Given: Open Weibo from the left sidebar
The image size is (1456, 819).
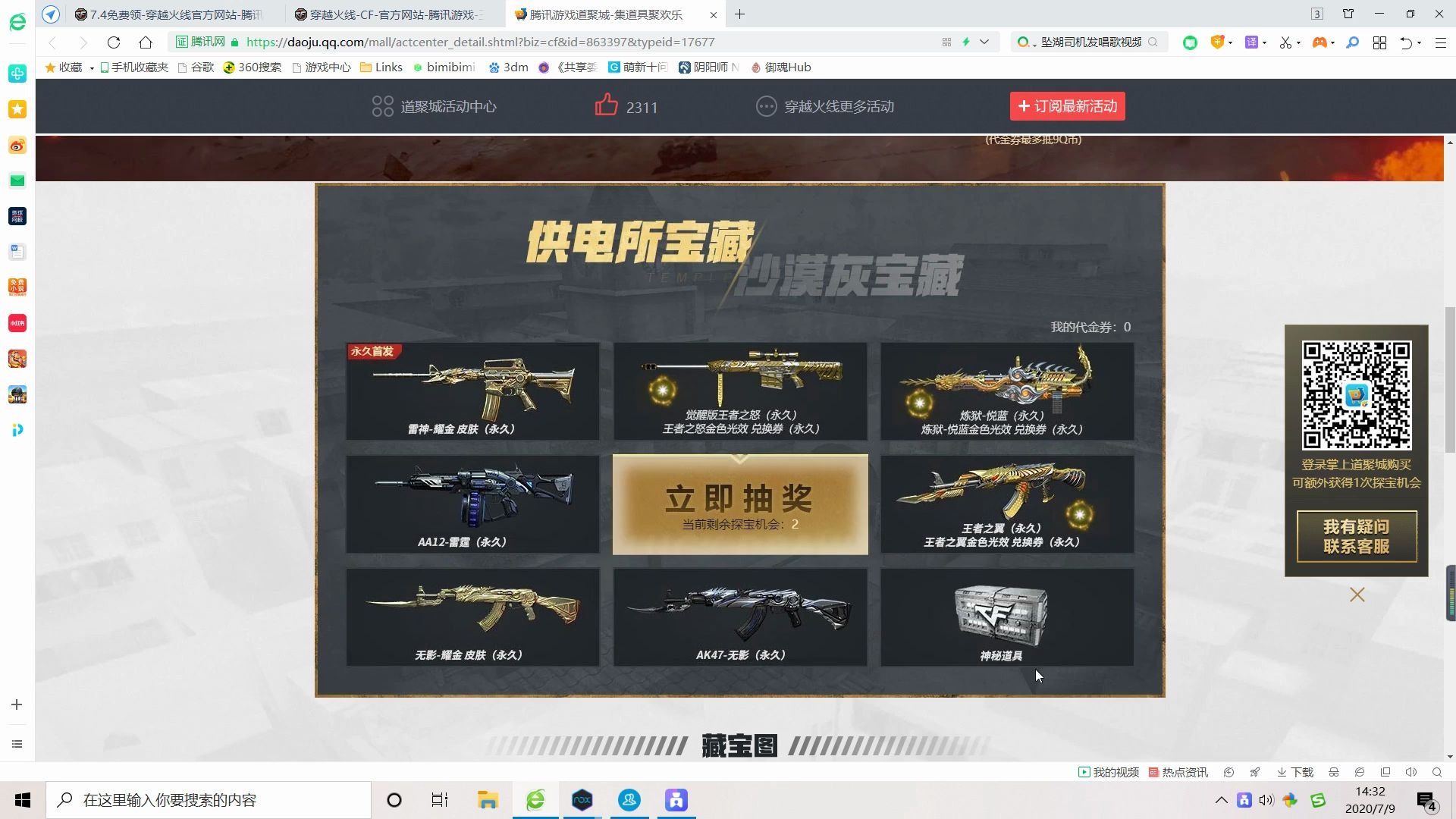Looking at the screenshot, I should (x=17, y=145).
